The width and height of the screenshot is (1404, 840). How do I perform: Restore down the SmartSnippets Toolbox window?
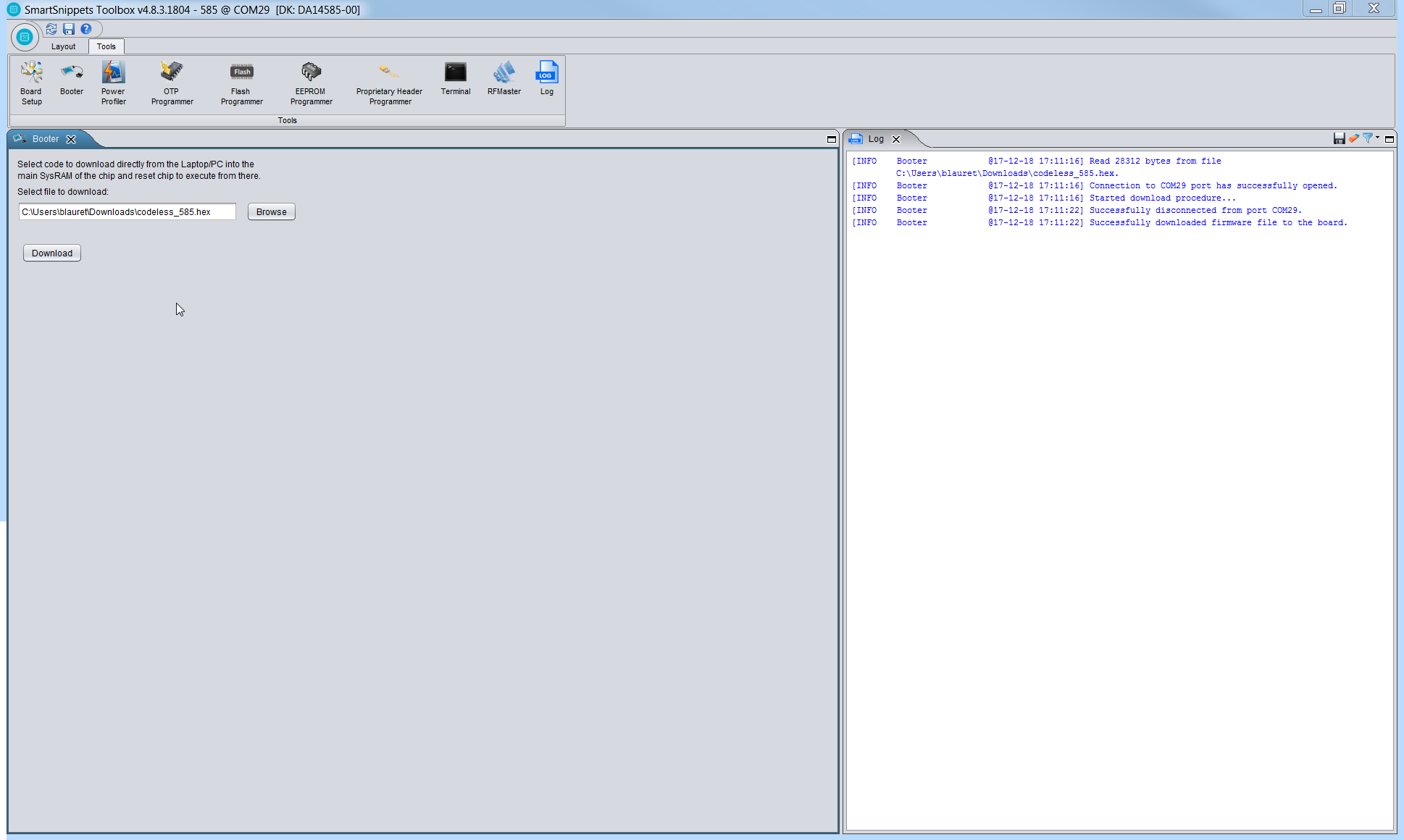click(1340, 8)
